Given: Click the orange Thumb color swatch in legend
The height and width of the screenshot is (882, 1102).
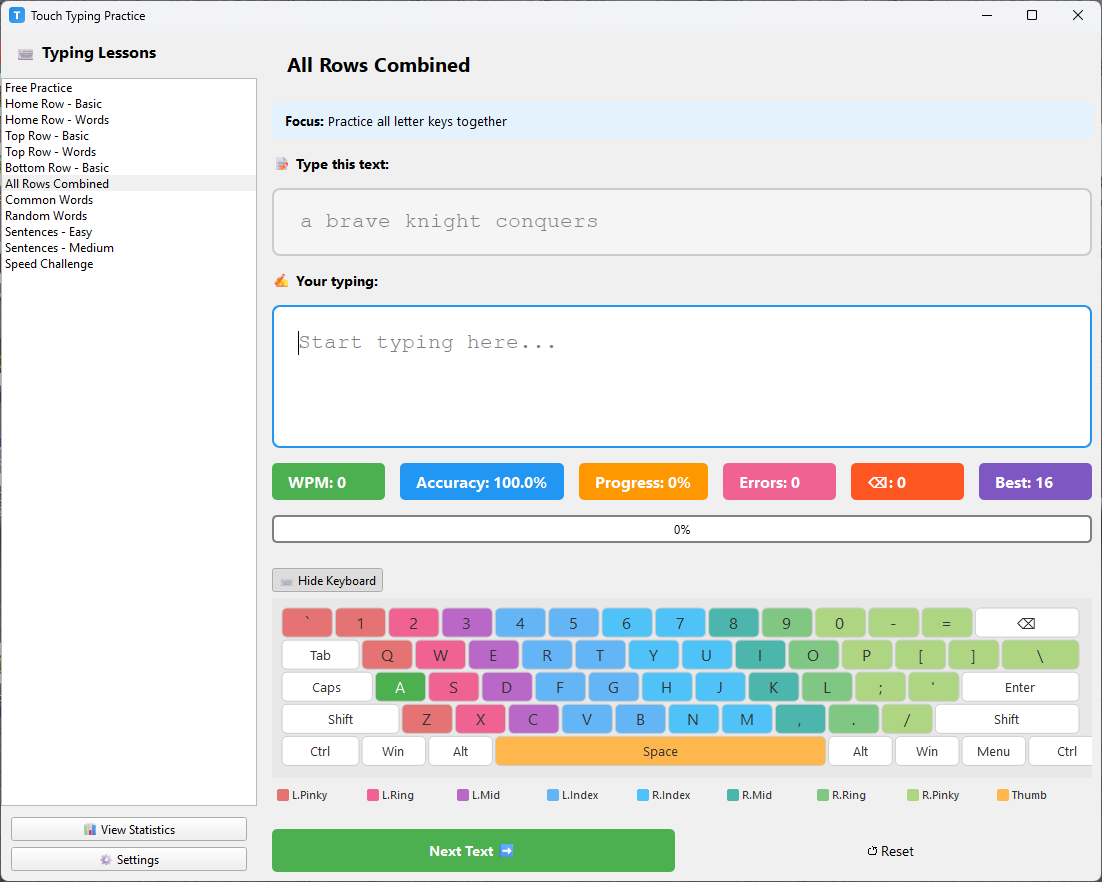Looking at the screenshot, I should coord(1003,794).
